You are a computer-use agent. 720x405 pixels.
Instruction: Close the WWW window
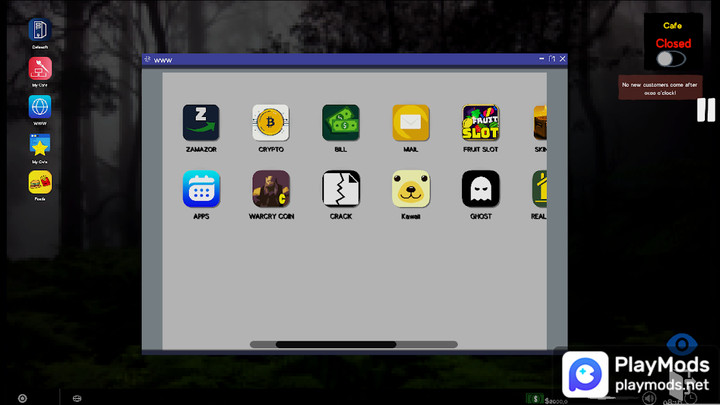point(562,59)
